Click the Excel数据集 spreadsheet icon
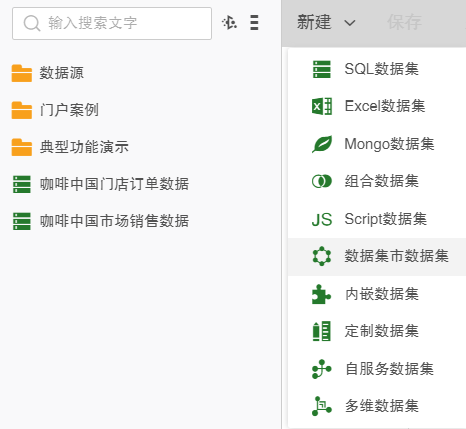 click(x=322, y=106)
